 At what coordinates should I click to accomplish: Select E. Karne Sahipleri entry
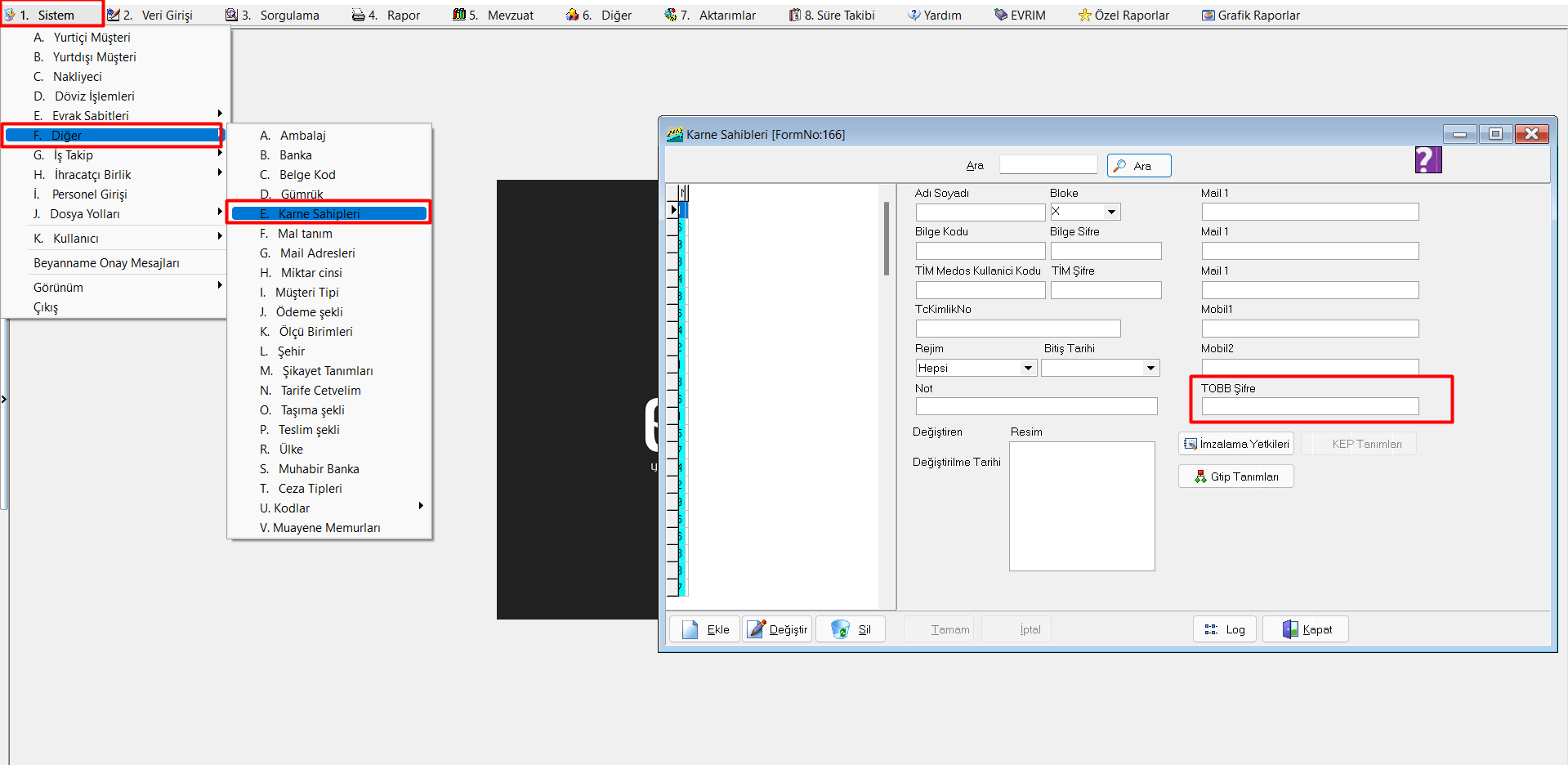tap(329, 213)
